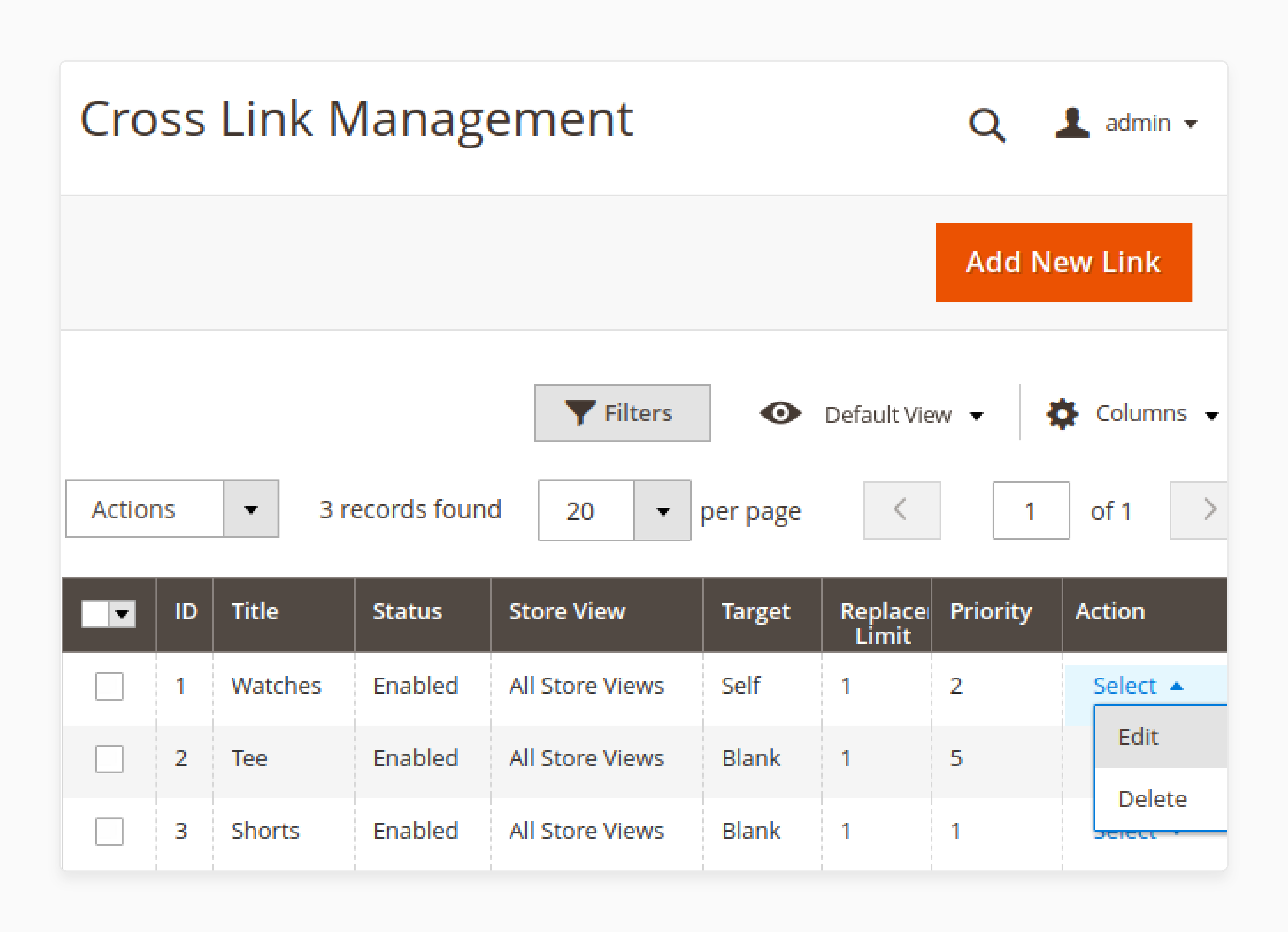This screenshot has height=932, width=1288.
Task: Collapse the Select action menu for Watches
Action: [x=1138, y=686]
